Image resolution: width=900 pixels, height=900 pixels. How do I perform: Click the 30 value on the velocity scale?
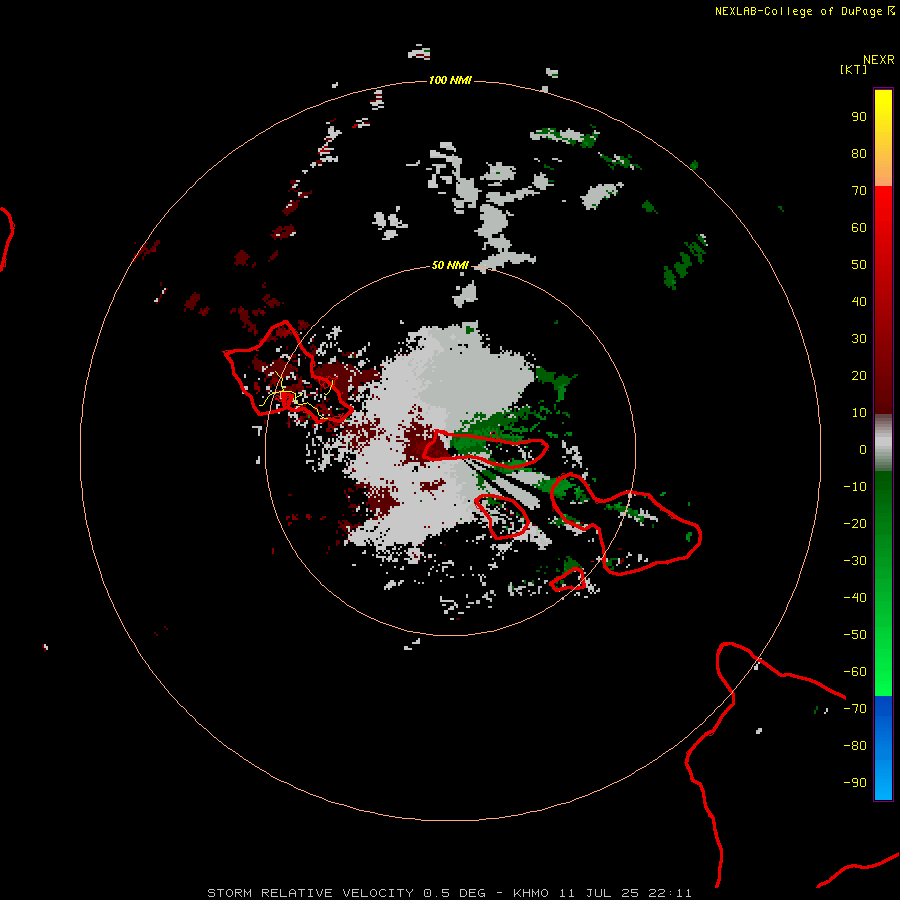[859, 339]
